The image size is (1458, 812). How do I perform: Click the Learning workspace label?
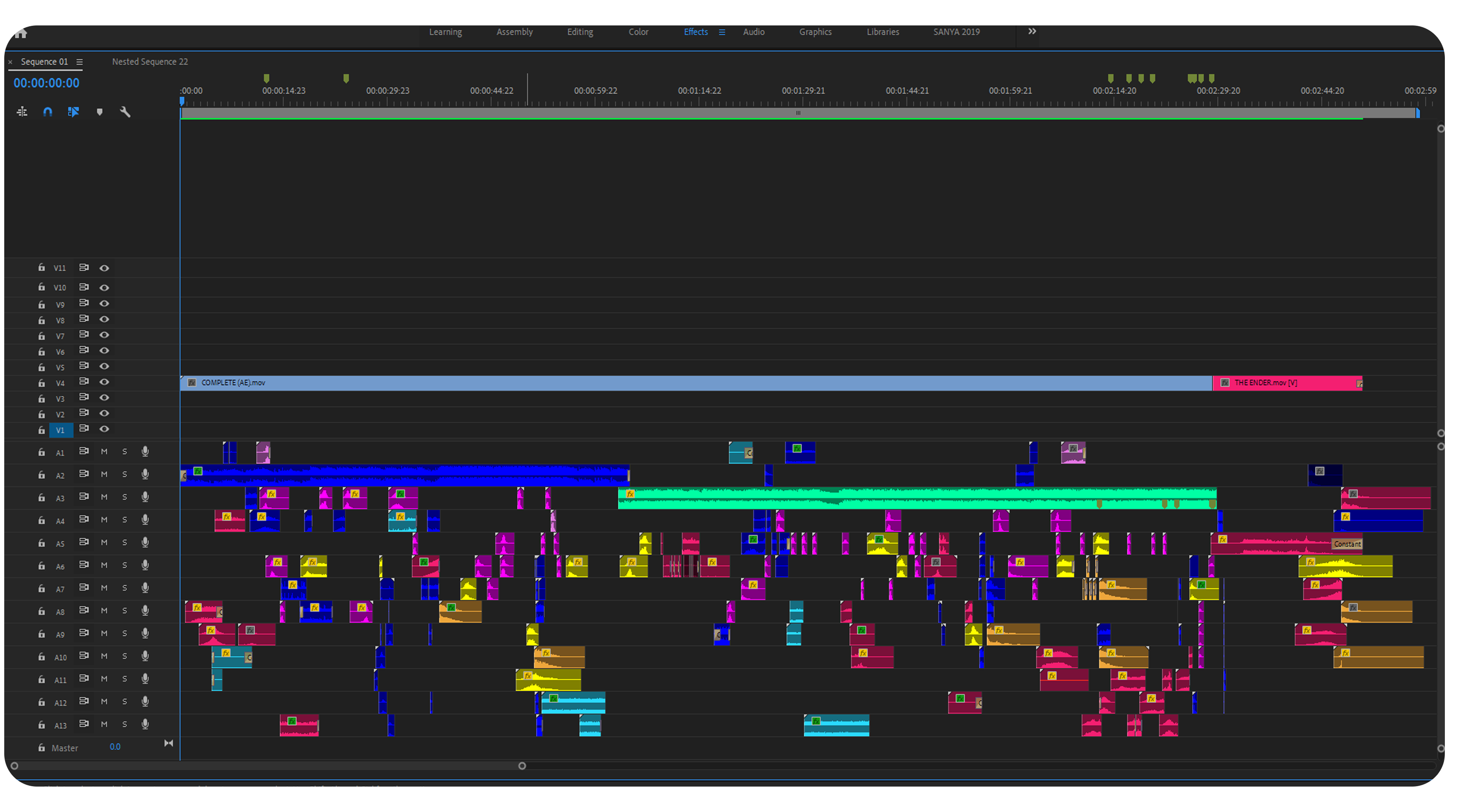tap(445, 32)
